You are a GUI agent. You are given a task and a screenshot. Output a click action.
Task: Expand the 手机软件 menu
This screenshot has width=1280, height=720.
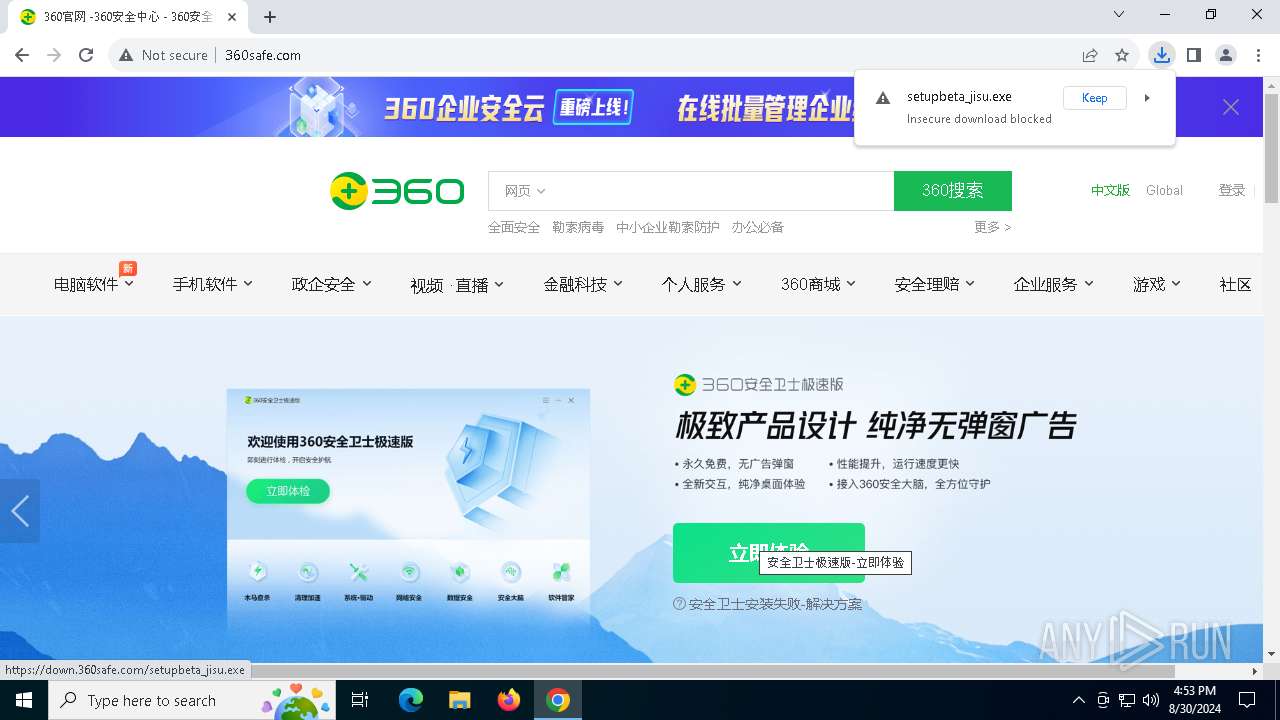213,284
